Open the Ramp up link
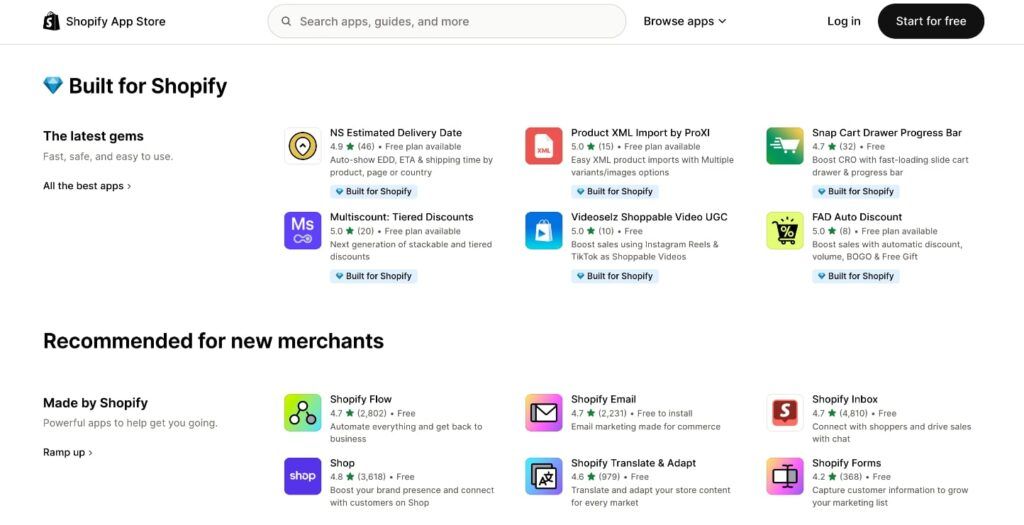 [67, 452]
